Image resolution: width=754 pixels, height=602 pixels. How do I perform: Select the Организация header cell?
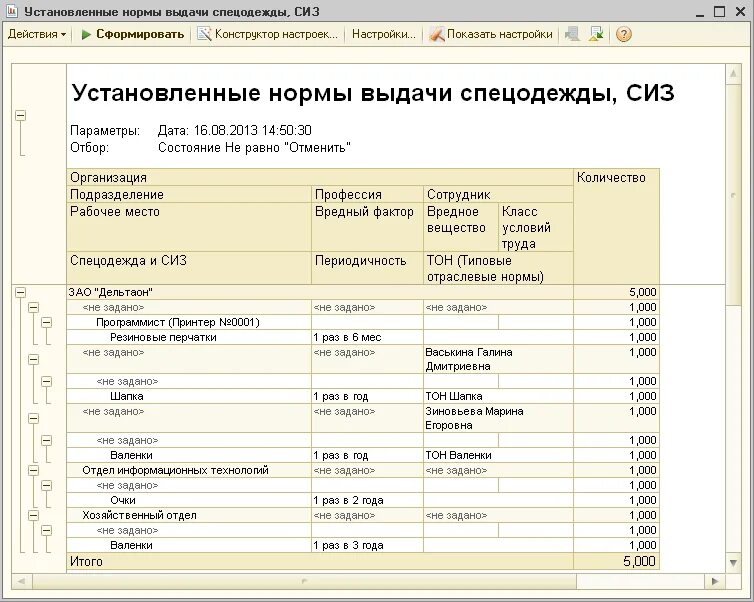coord(320,177)
